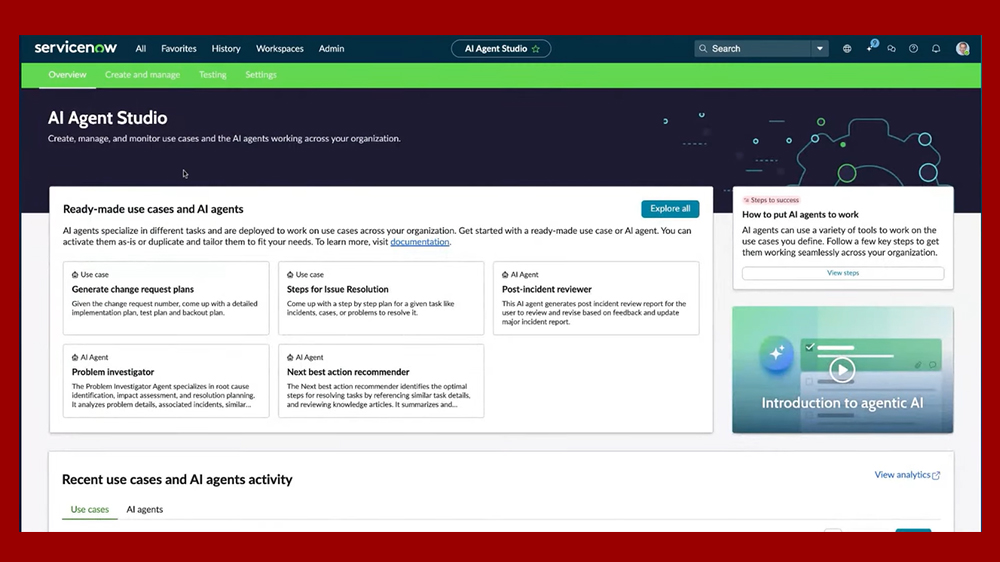Open the All menu

pyautogui.click(x=140, y=48)
